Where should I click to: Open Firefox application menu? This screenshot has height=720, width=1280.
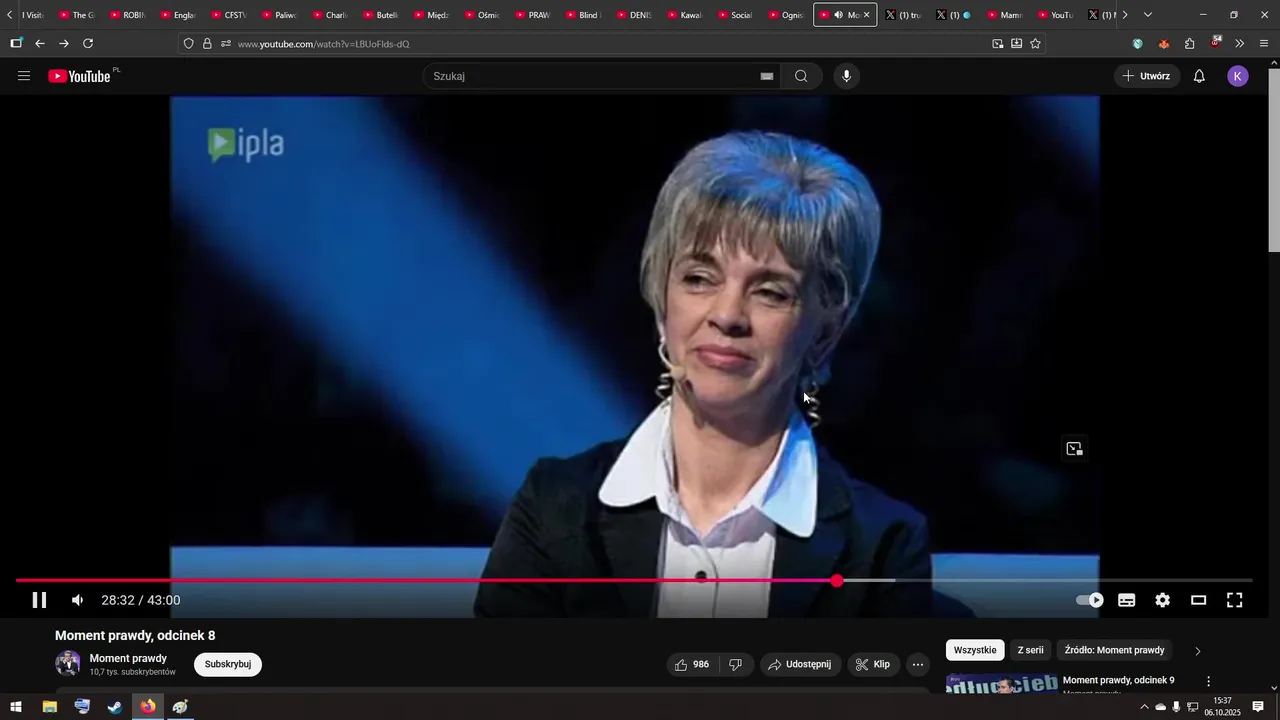[x=1264, y=44]
